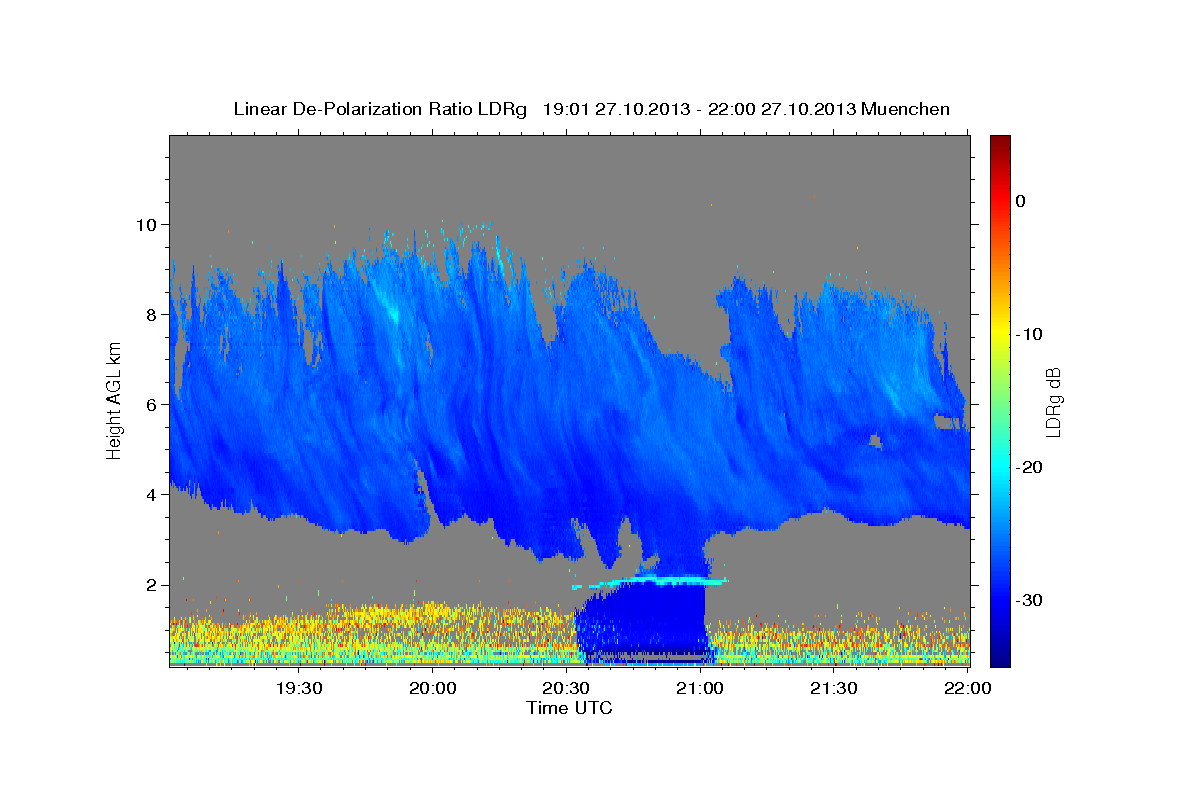Click the plot title mentioning Muenchen

[x=591, y=109]
